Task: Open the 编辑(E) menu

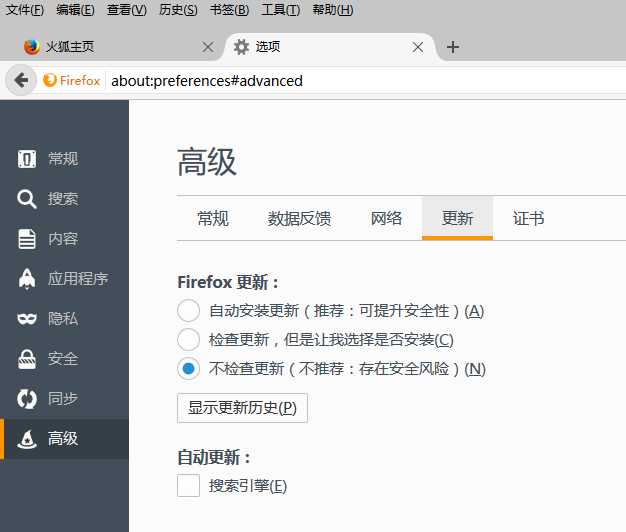Action: point(75,10)
